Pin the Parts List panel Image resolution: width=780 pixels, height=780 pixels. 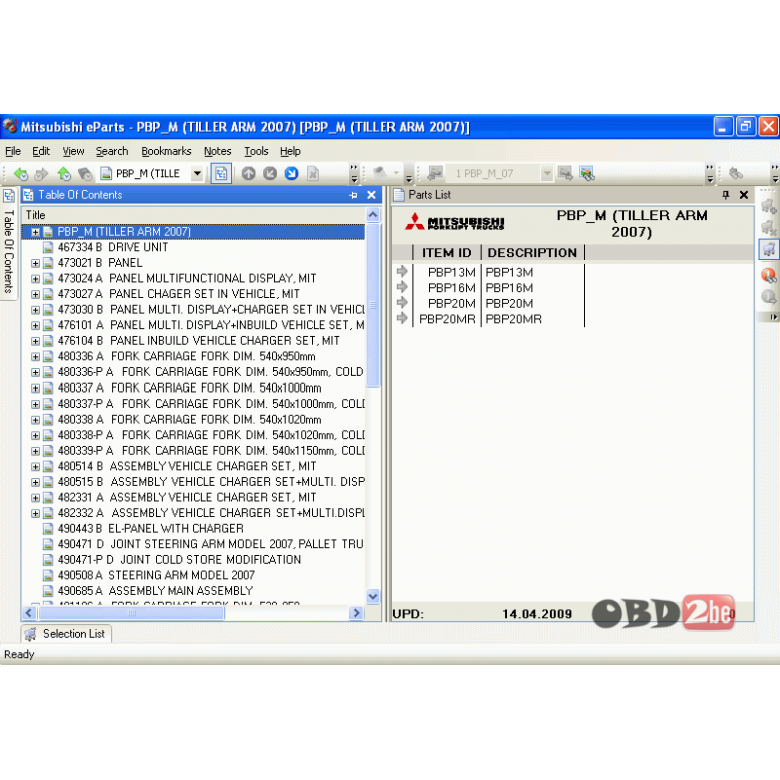[726, 195]
